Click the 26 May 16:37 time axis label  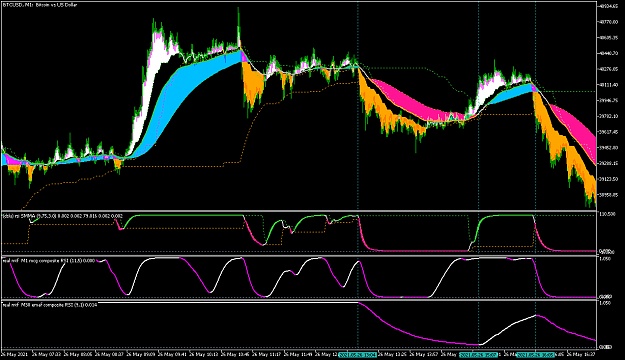pyautogui.click(x=582, y=354)
